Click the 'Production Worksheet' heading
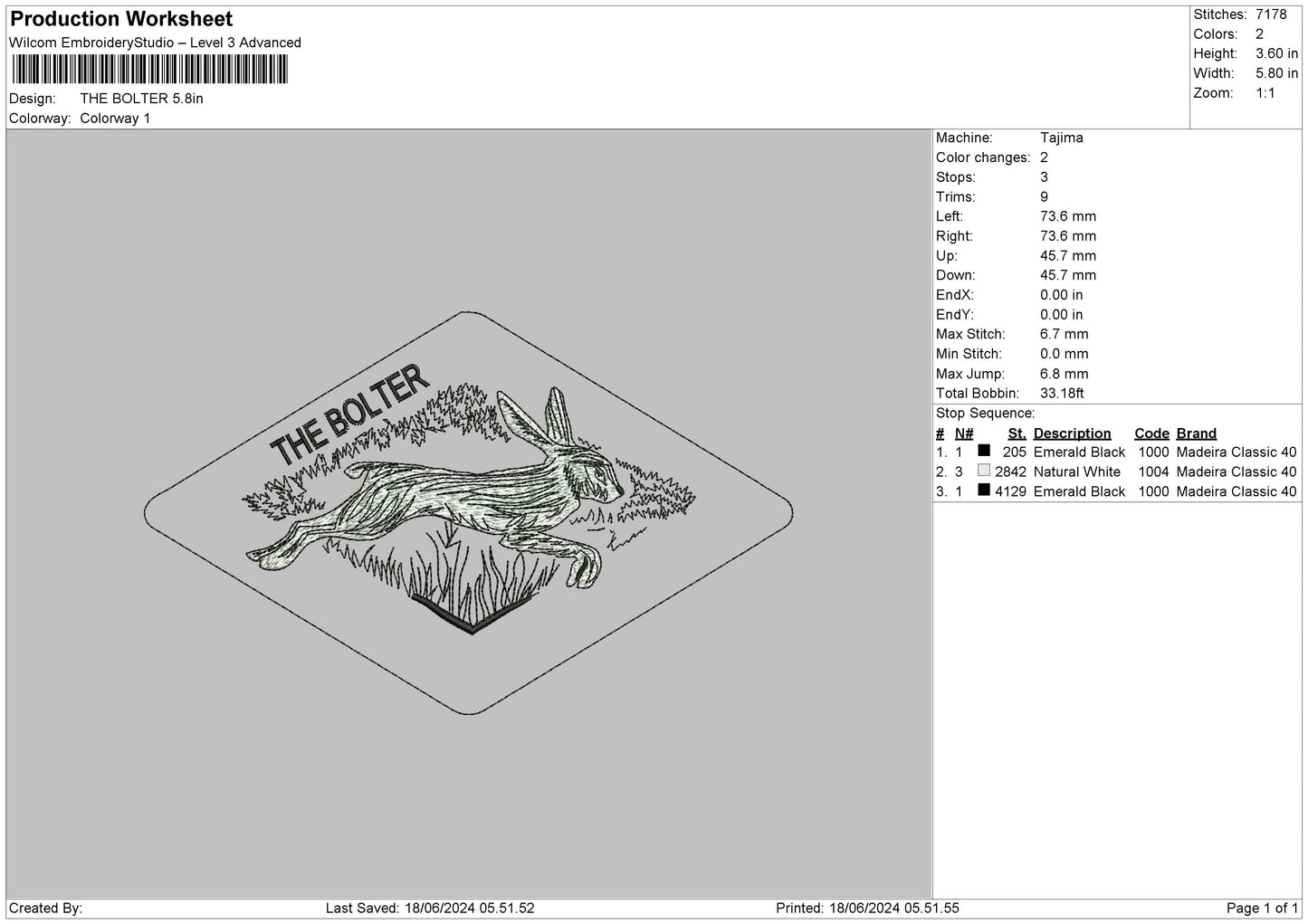 pos(121,19)
